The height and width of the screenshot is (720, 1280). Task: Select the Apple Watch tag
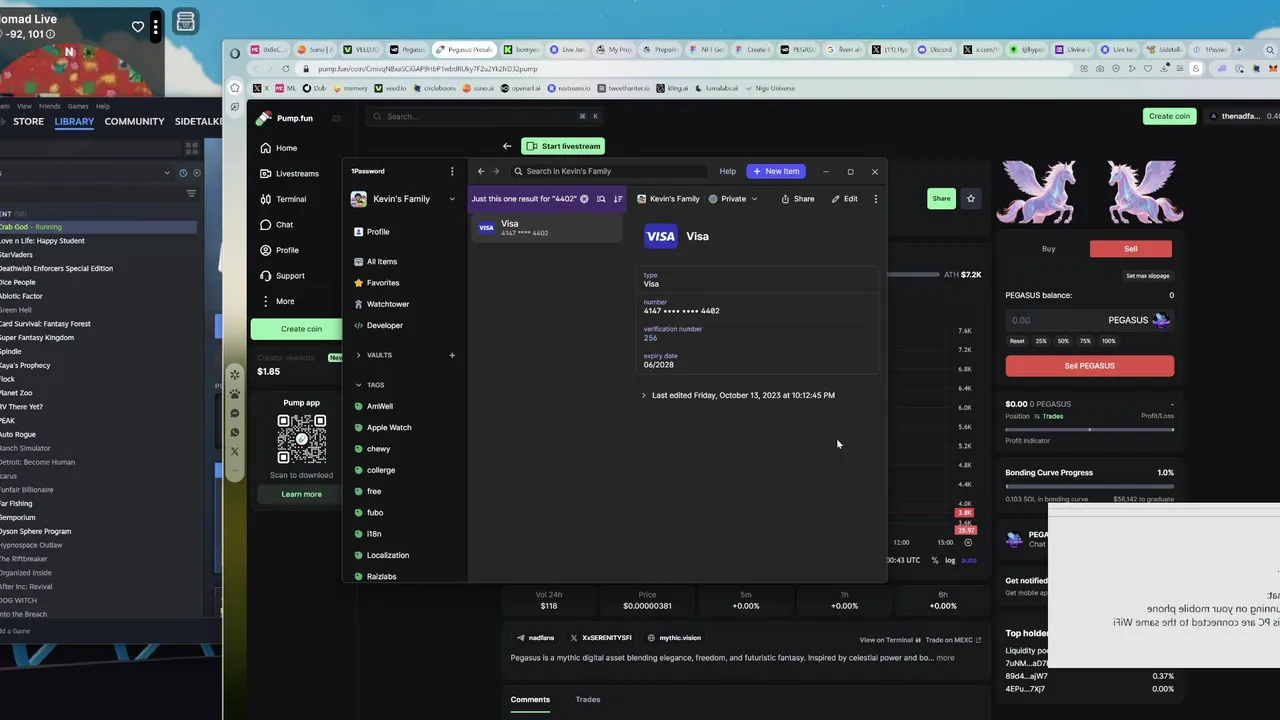point(388,427)
